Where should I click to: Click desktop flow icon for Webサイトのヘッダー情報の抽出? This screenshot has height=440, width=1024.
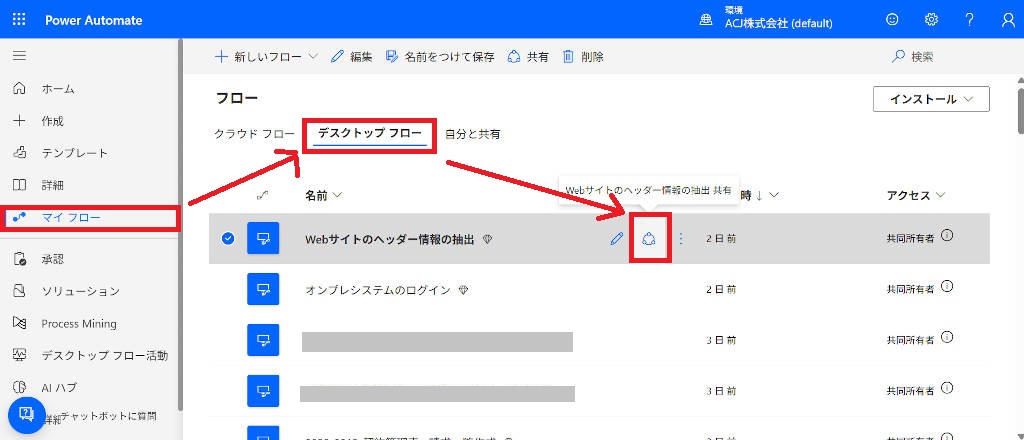(263, 239)
